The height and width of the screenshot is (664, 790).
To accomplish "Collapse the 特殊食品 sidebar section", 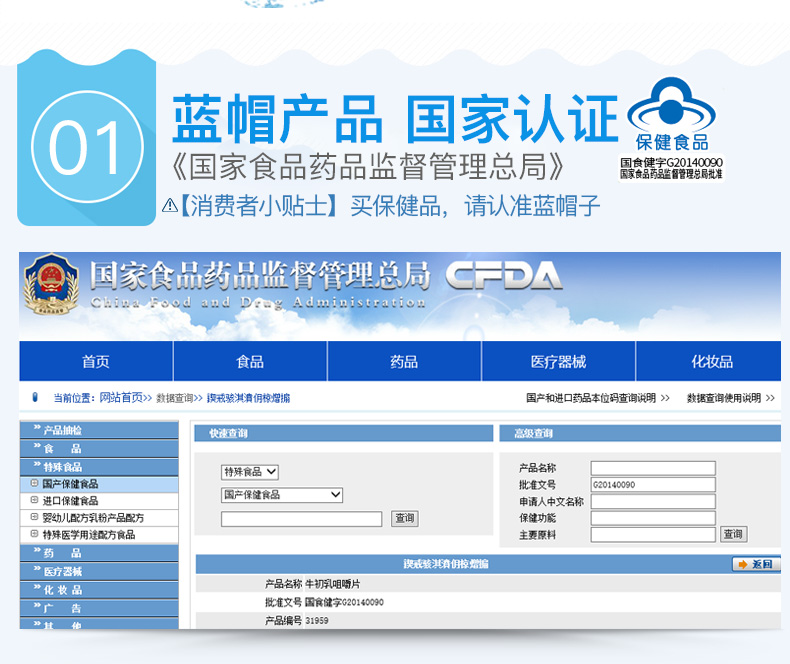I will click(99, 467).
